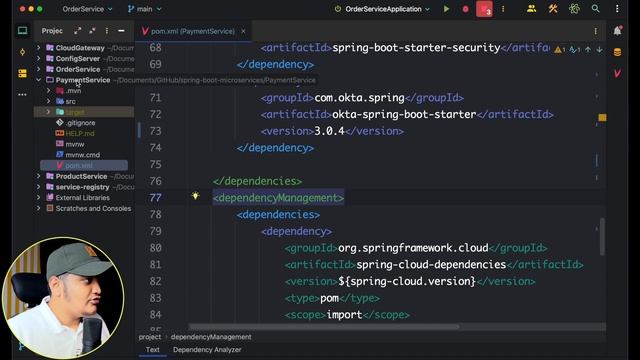Open the OrderService project dropdown
This screenshot has width=640, height=360.
tap(87, 9)
